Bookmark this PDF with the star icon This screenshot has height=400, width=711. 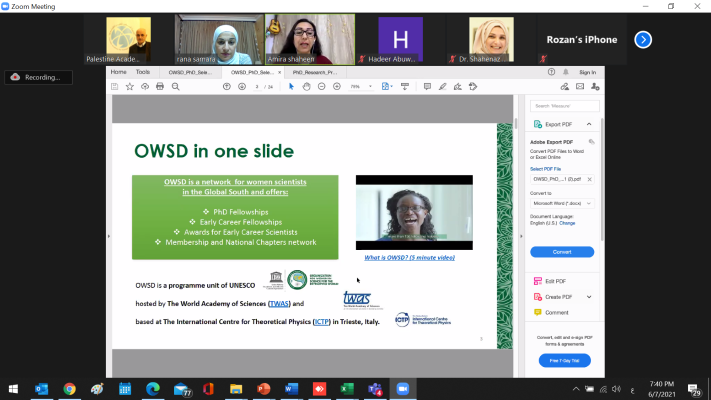(x=131, y=87)
